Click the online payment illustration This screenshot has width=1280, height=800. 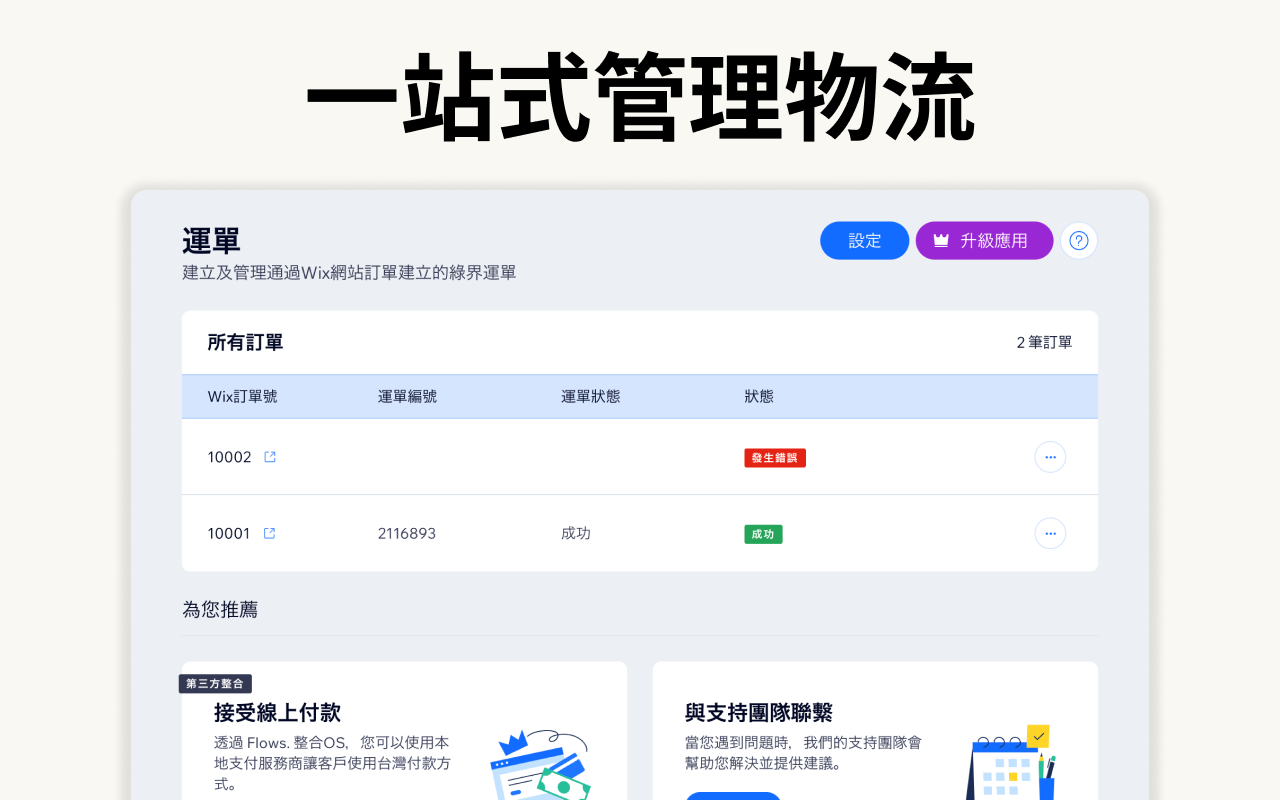pyautogui.click(x=540, y=765)
